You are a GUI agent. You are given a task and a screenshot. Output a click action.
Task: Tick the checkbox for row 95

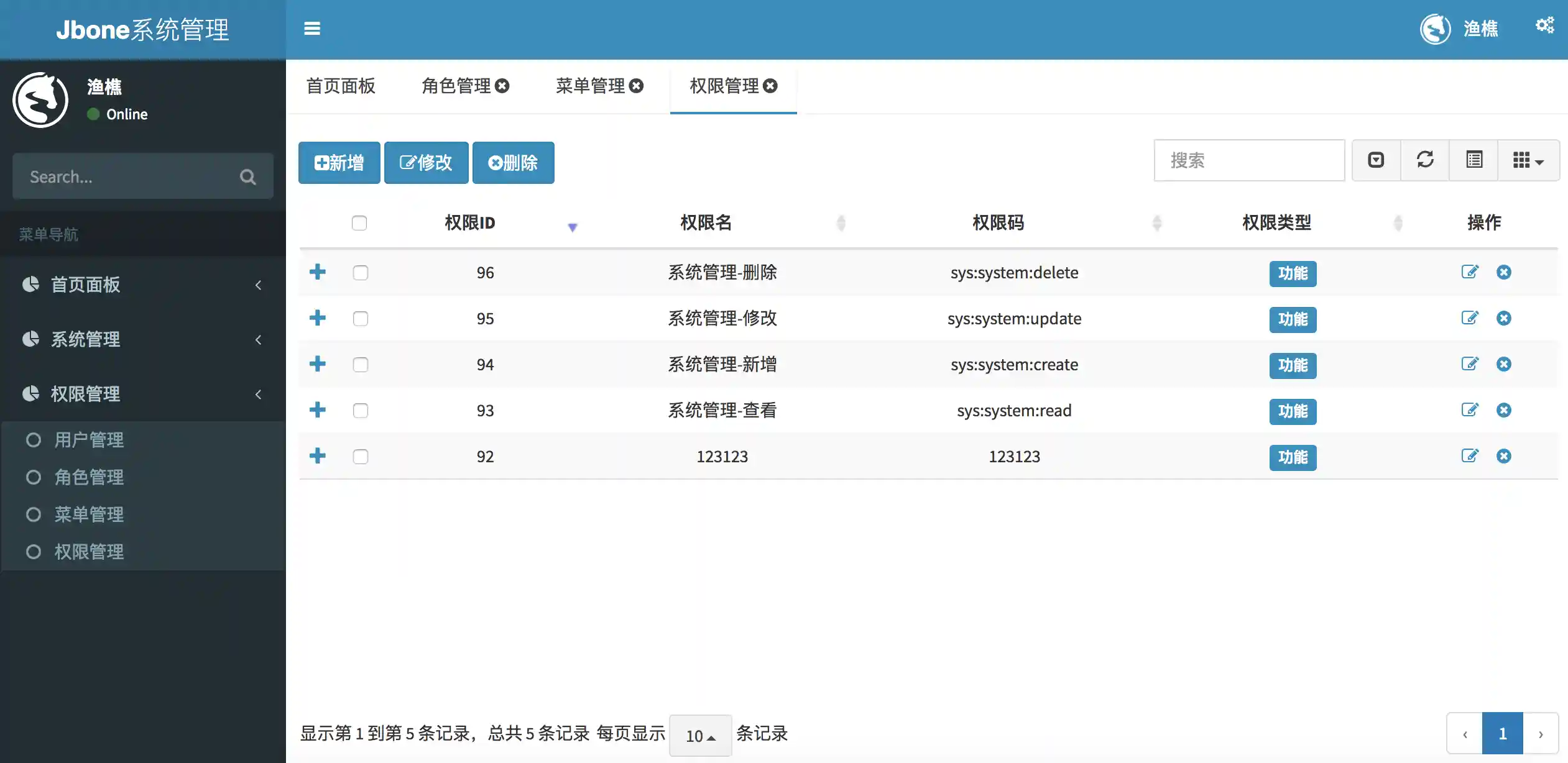361,319
